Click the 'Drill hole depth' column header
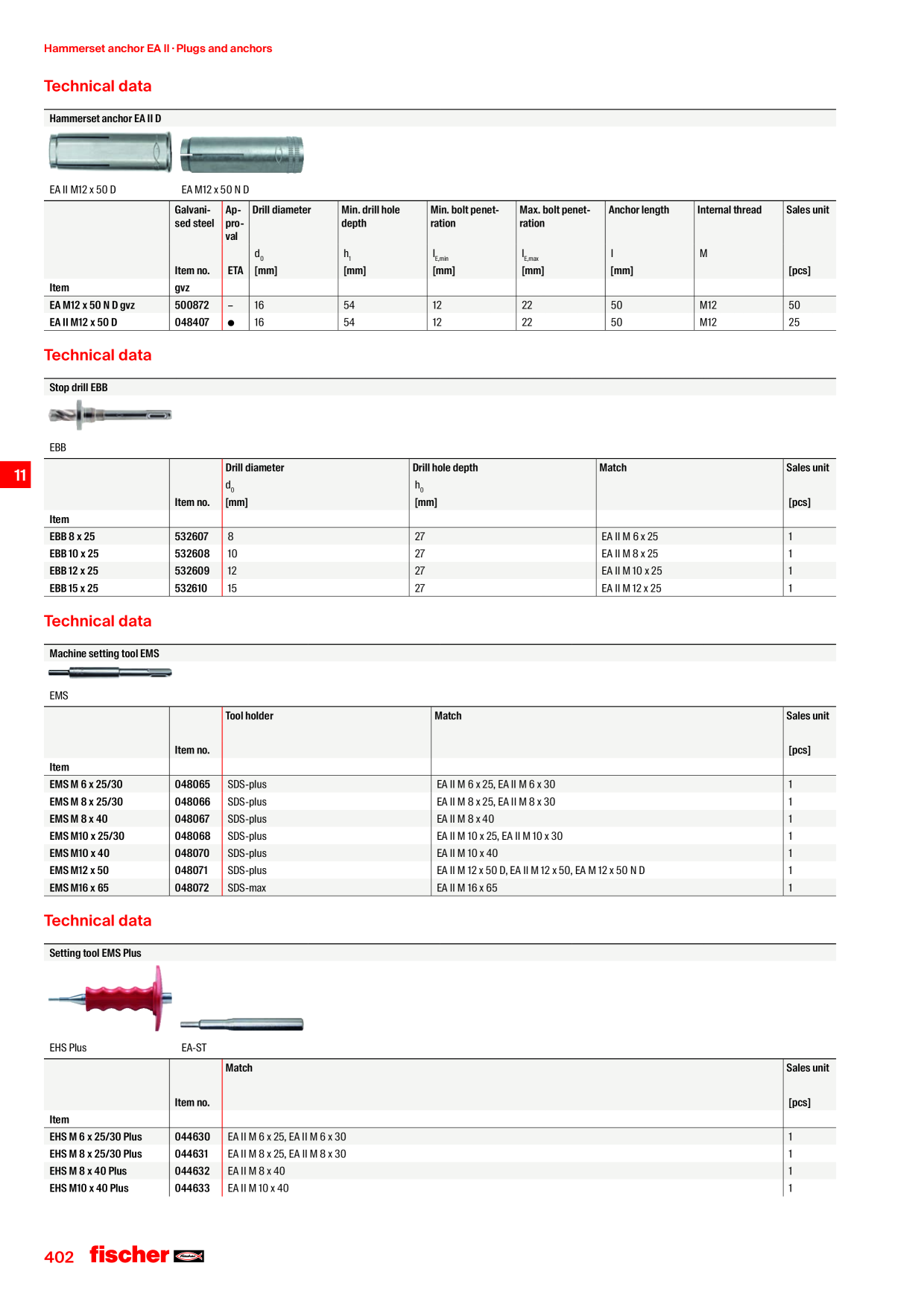 coord(446,468)
